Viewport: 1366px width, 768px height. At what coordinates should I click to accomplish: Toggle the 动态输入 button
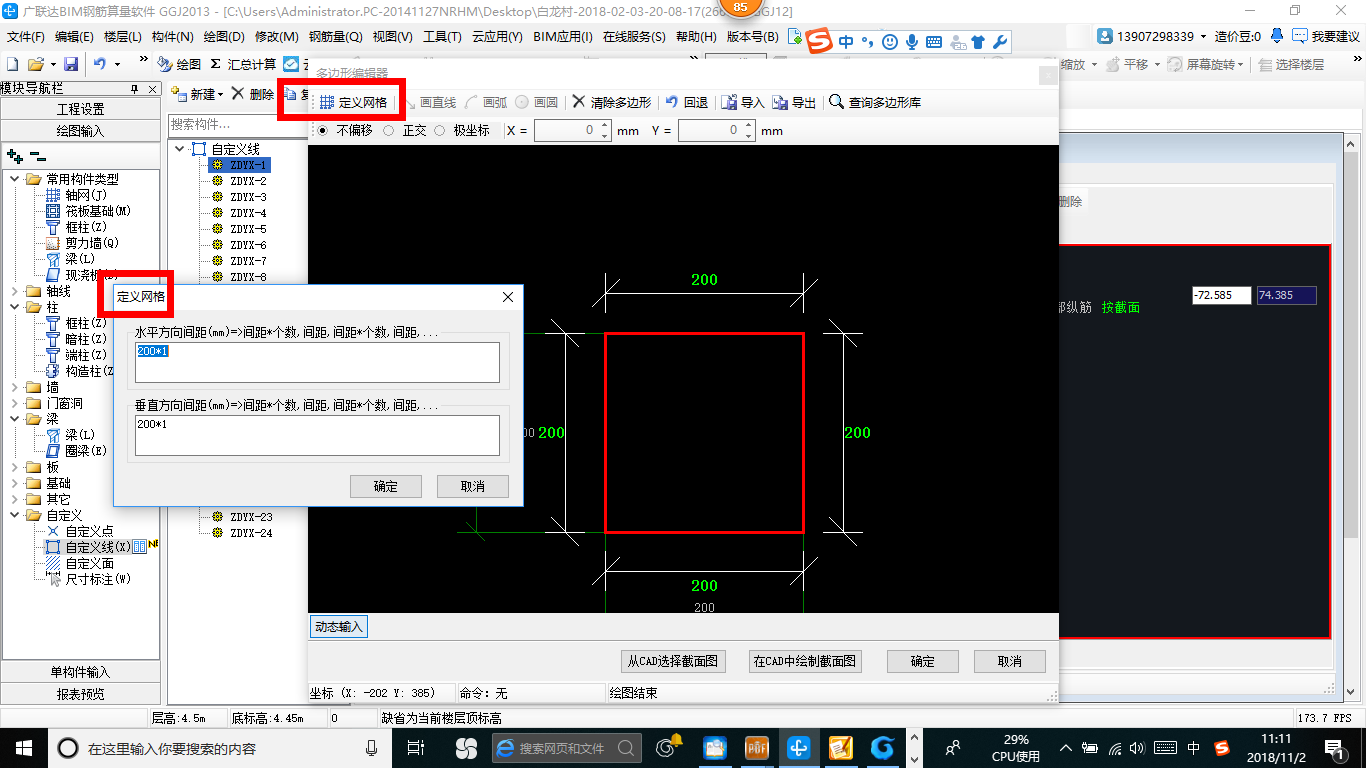pyautogui.click(x=339, y=627)
